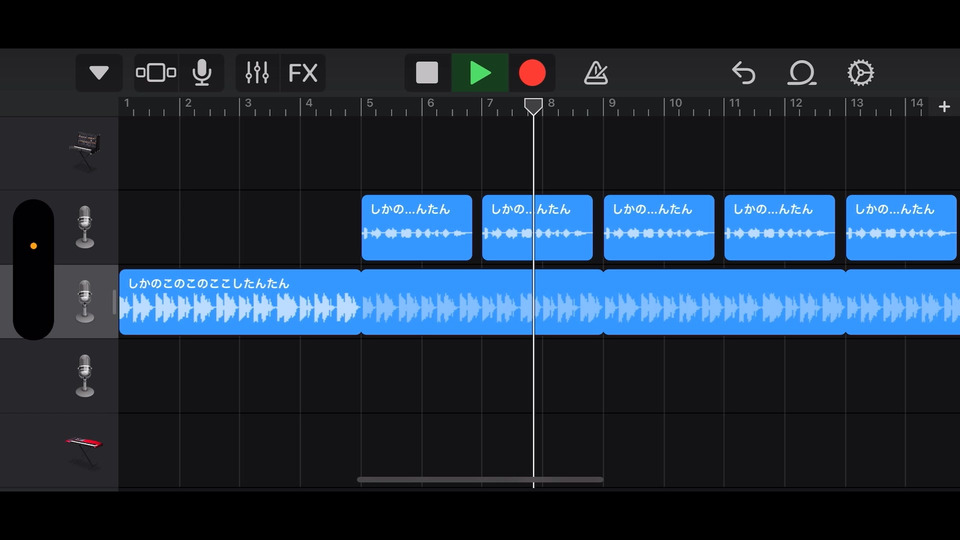Click the playhead marker on the ruler
960x540 pixels.
pos(533,106)
